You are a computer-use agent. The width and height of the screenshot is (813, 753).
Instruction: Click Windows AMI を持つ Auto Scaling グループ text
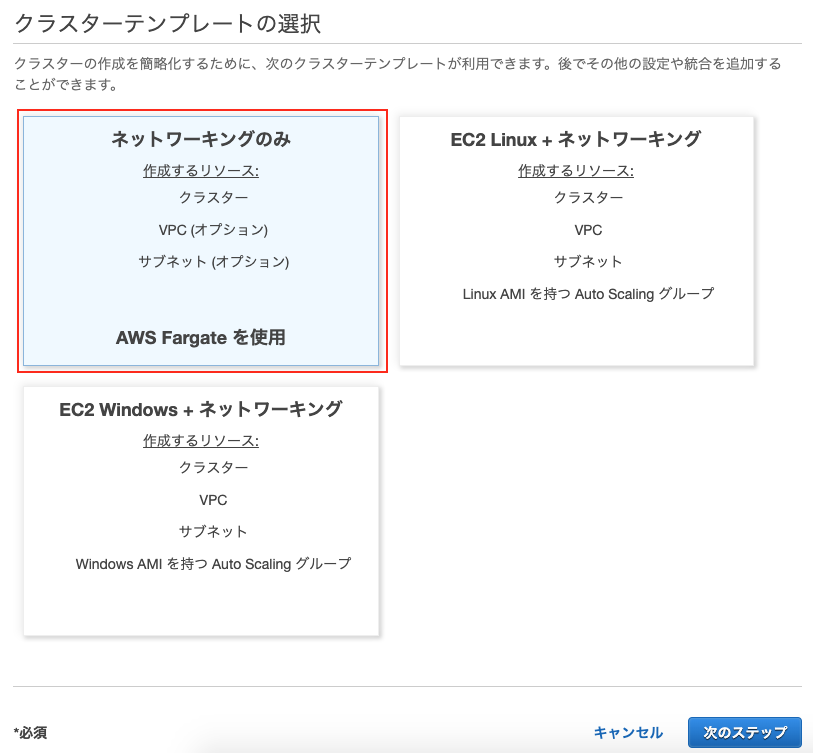pyautogui.click(x=213, y=563)
